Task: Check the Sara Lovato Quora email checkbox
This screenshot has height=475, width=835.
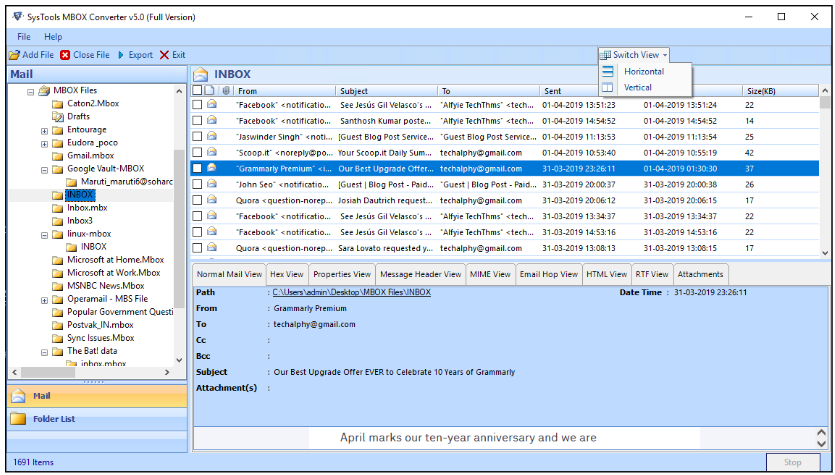Action: pyautogui.click(x=197, y=248)
